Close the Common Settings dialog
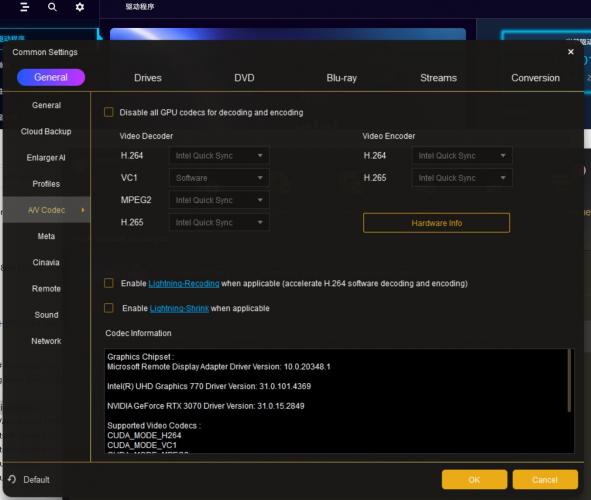The image size is (591, 500). [x=571, y=52]
